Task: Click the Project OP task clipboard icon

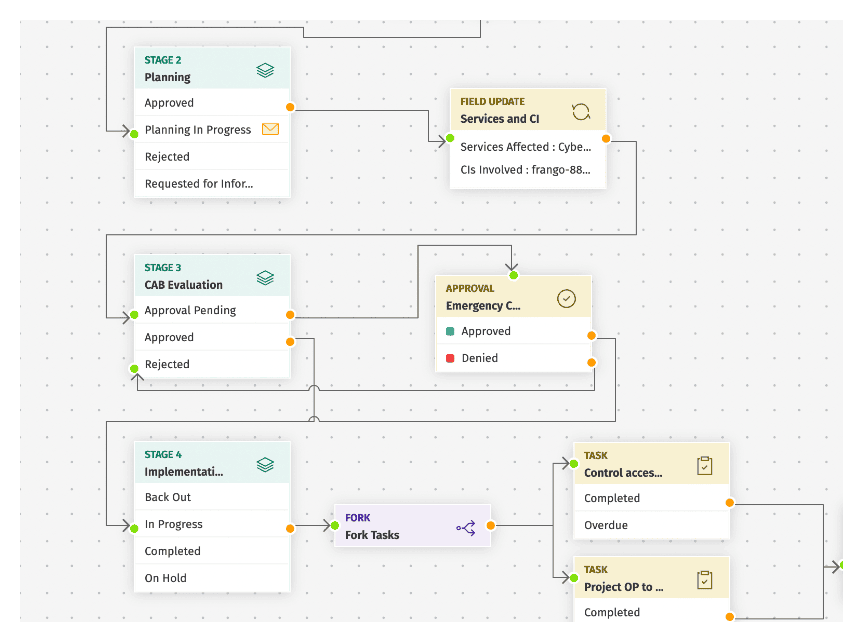Action: coord(705,579)
